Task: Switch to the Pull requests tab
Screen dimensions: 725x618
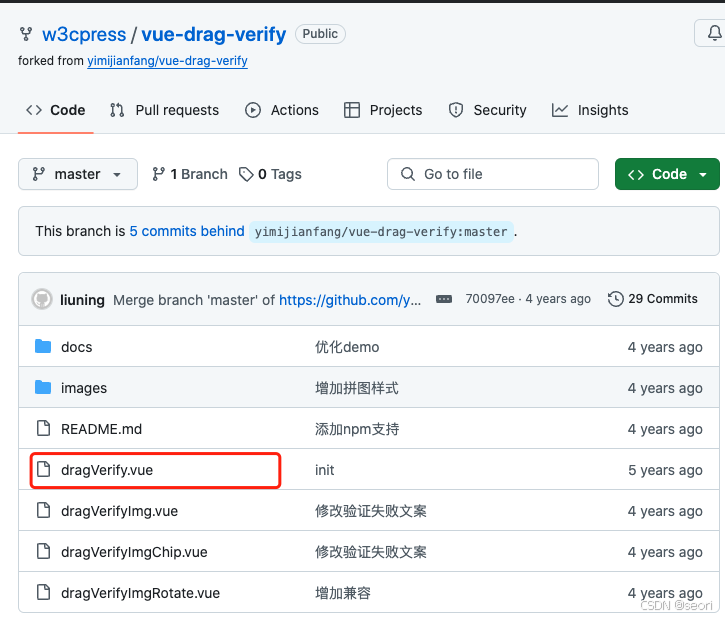Action: [164, 110]
